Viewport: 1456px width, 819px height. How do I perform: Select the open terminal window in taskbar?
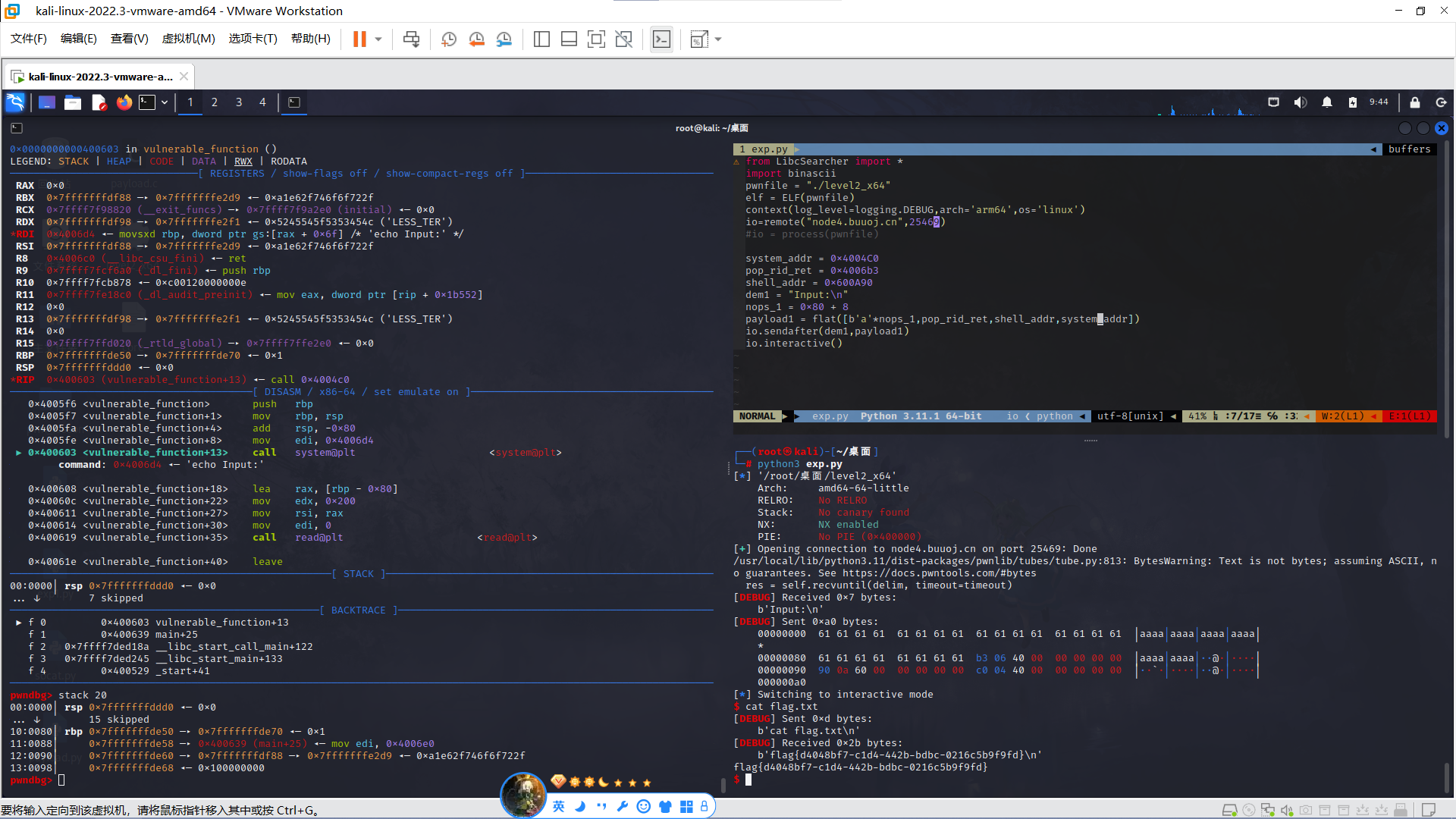pos(294,102)
